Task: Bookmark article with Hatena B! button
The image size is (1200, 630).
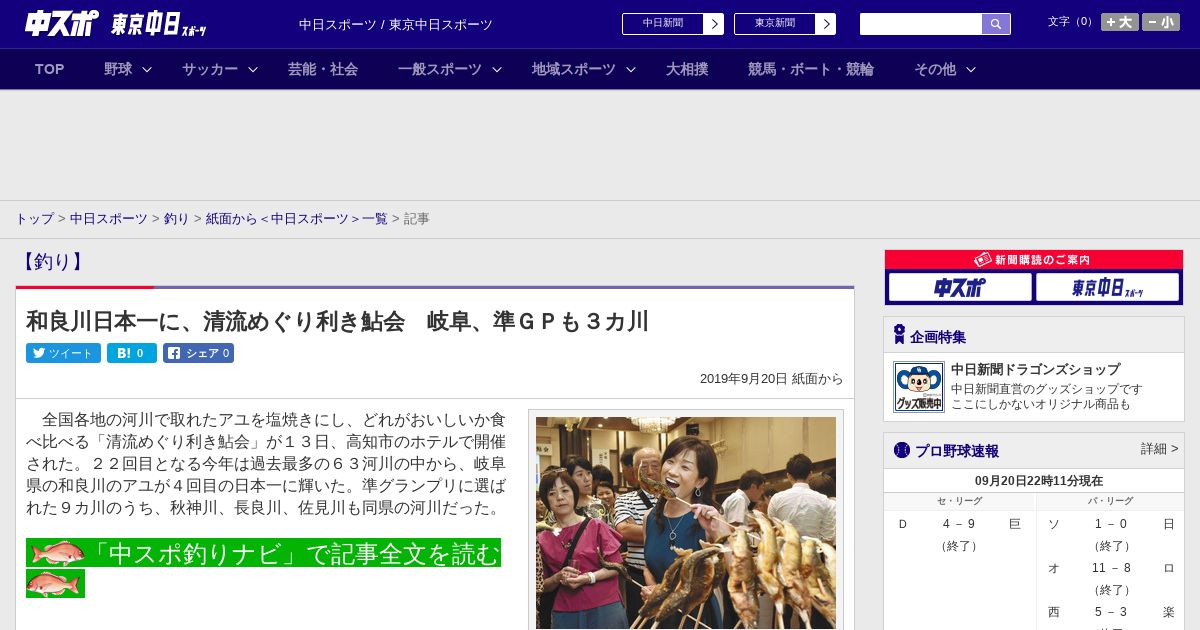Action: pos(132,353)
